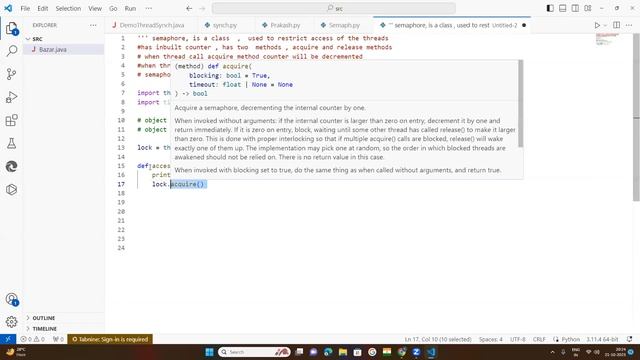Open the Source Control view

point(11,74)
